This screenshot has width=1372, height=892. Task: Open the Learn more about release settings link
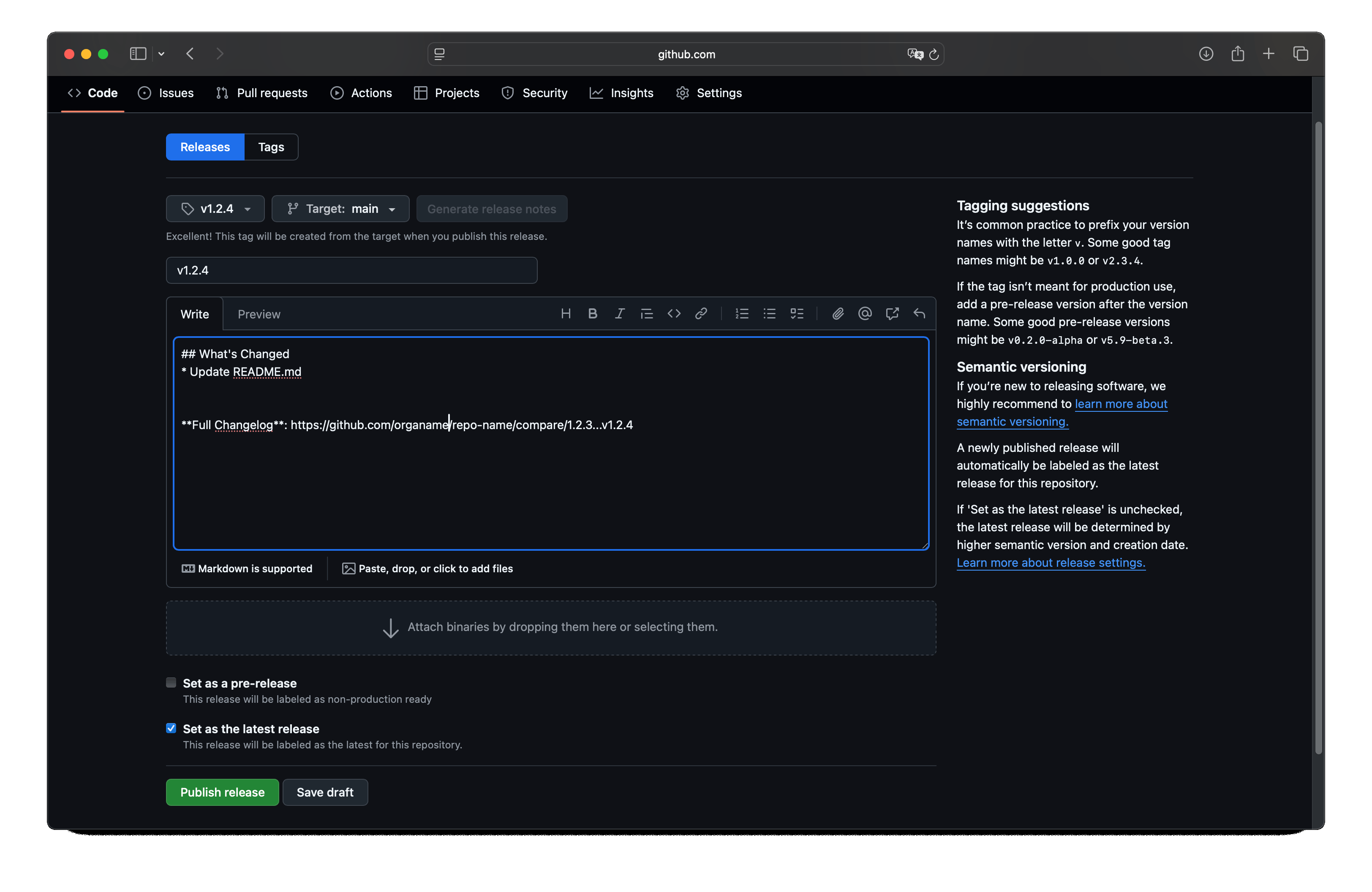pyautogui.click(x=1050, y=563)
